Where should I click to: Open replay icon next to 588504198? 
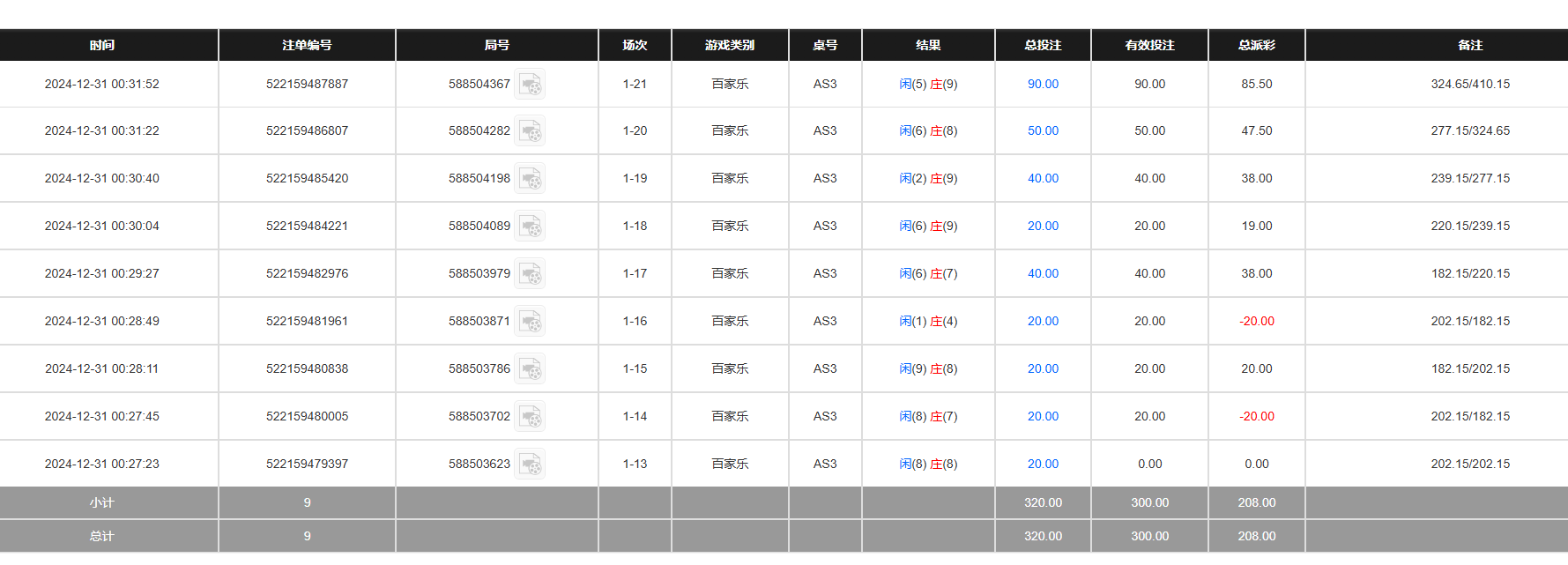pos(530,179)
